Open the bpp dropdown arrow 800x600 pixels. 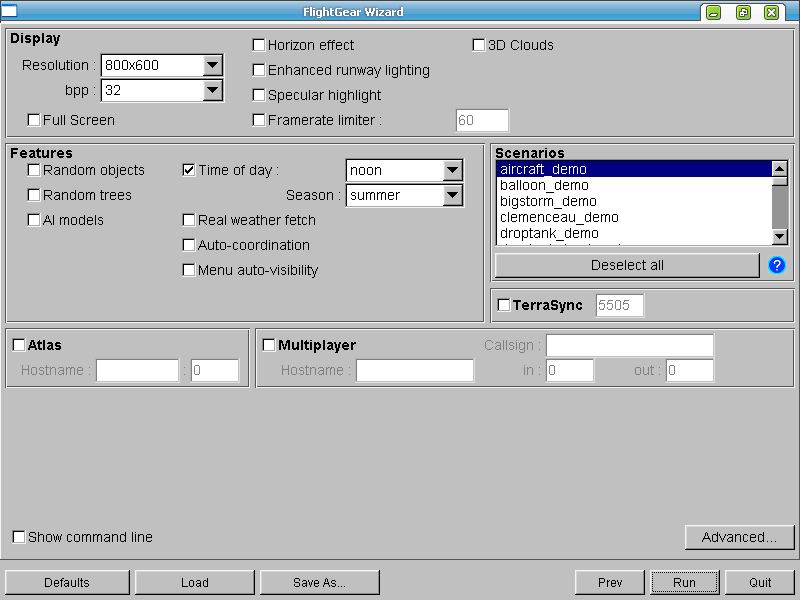(212, 90)
